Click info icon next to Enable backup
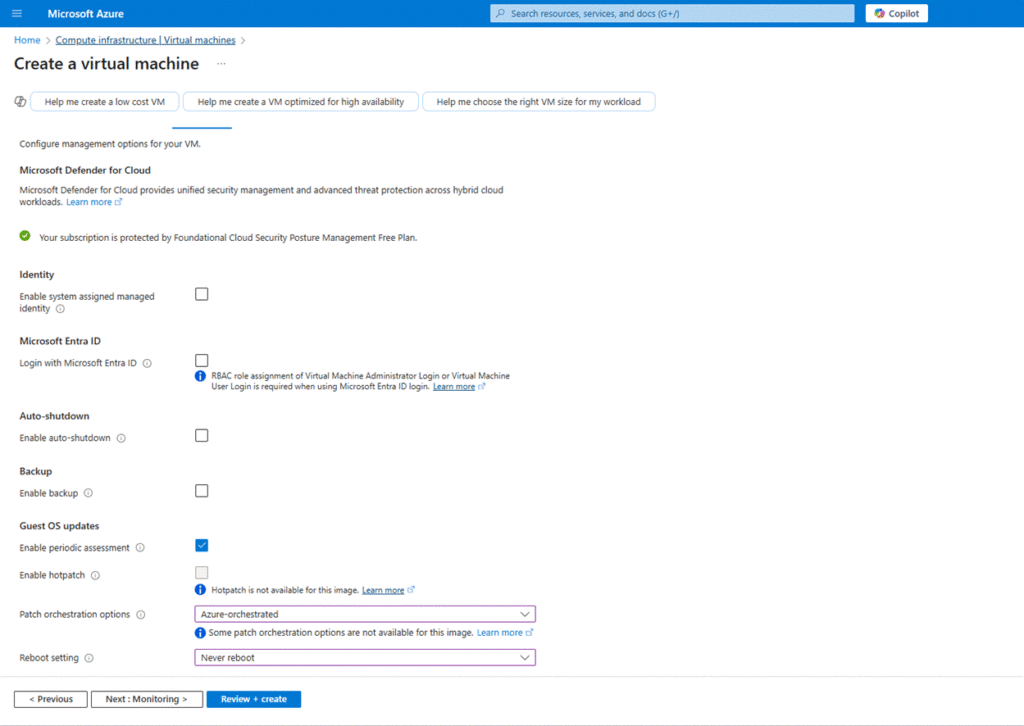Screen dimensions: 1024x726 pyautogui.click(x=88, y=493)
